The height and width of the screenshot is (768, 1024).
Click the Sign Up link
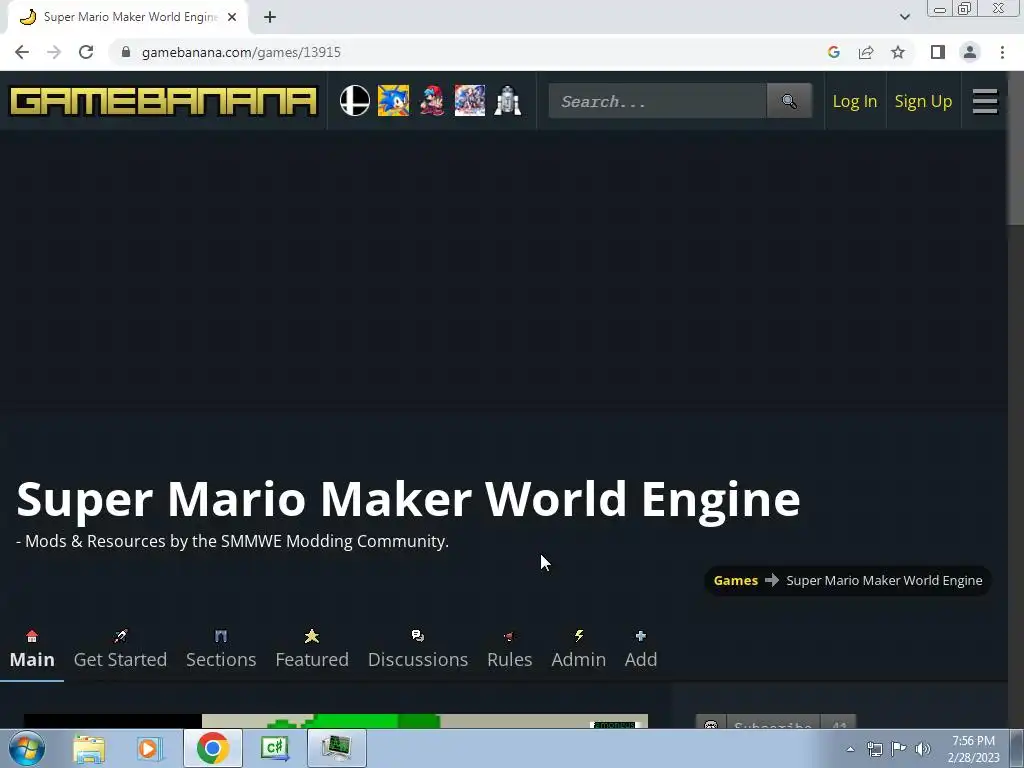point(923,101)
